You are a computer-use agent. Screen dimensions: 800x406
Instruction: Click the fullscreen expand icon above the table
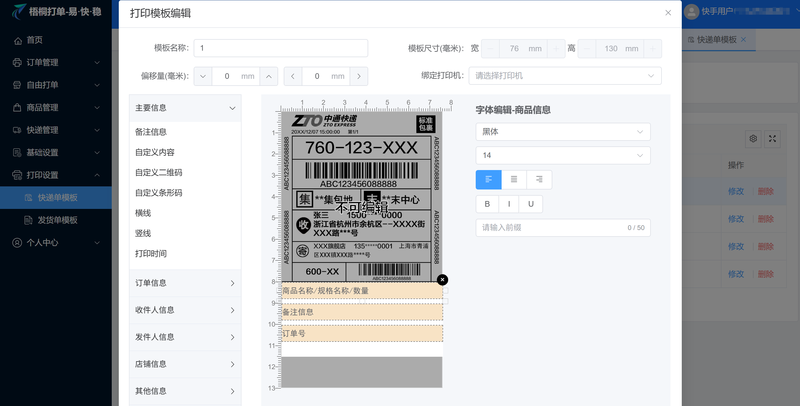[x=772, y=139]
